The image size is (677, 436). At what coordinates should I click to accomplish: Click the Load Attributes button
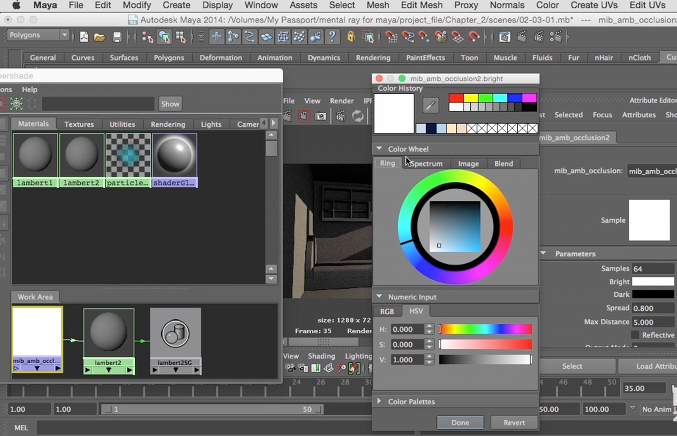648,366
